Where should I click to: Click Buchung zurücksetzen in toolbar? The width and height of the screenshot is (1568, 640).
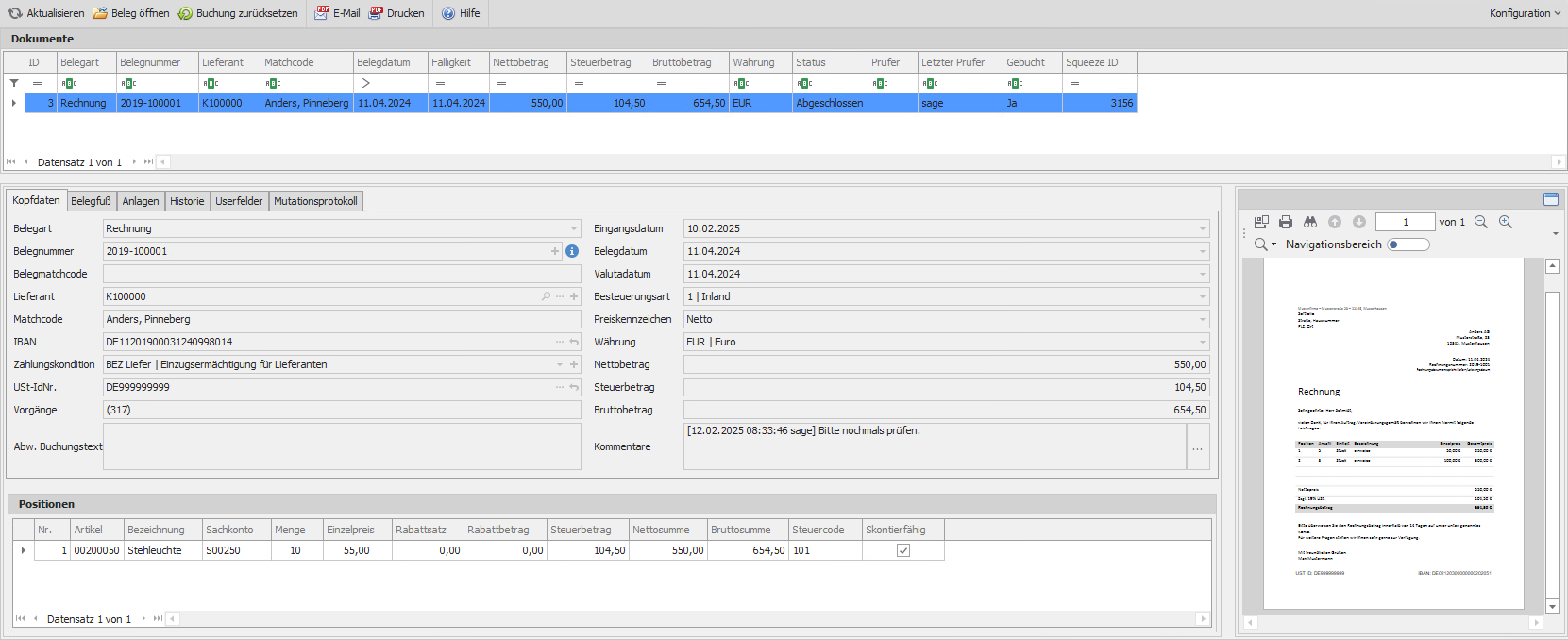[238, 13]
